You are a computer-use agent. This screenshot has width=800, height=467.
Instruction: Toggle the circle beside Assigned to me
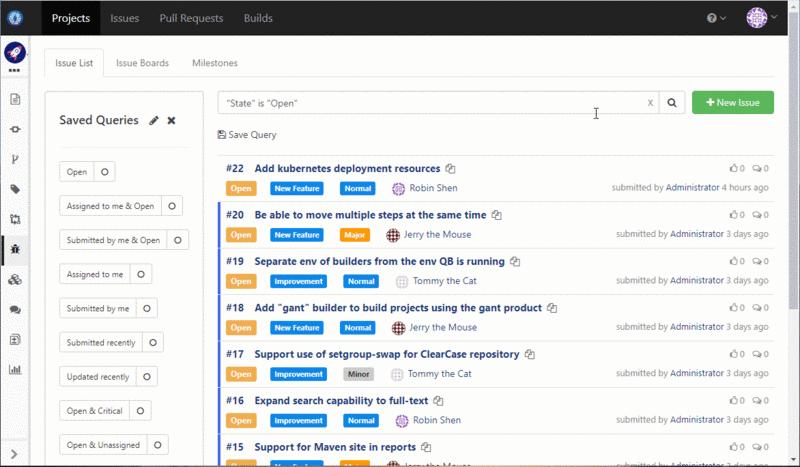point(140,274)
